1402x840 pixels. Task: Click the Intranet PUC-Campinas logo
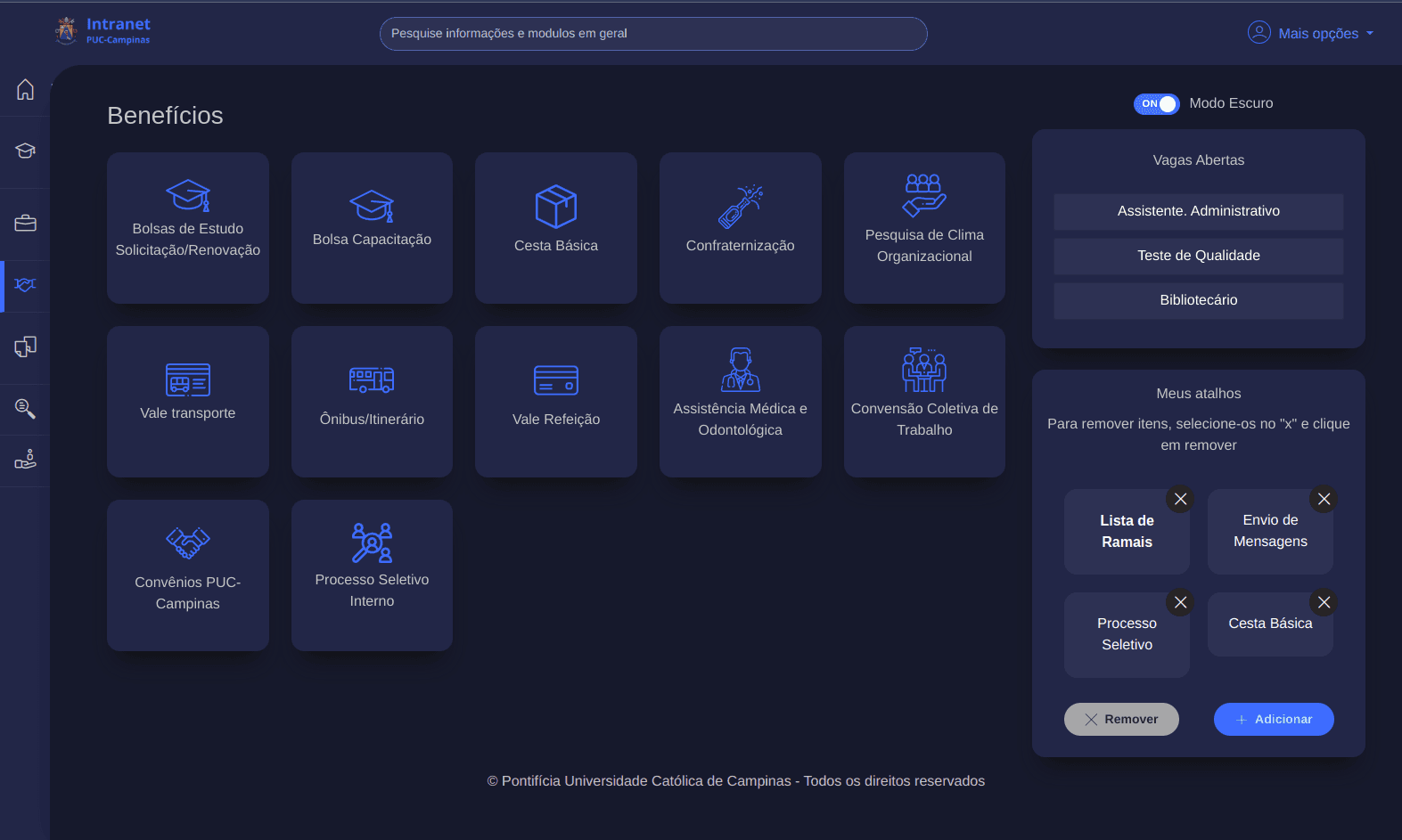click(102, 30)
